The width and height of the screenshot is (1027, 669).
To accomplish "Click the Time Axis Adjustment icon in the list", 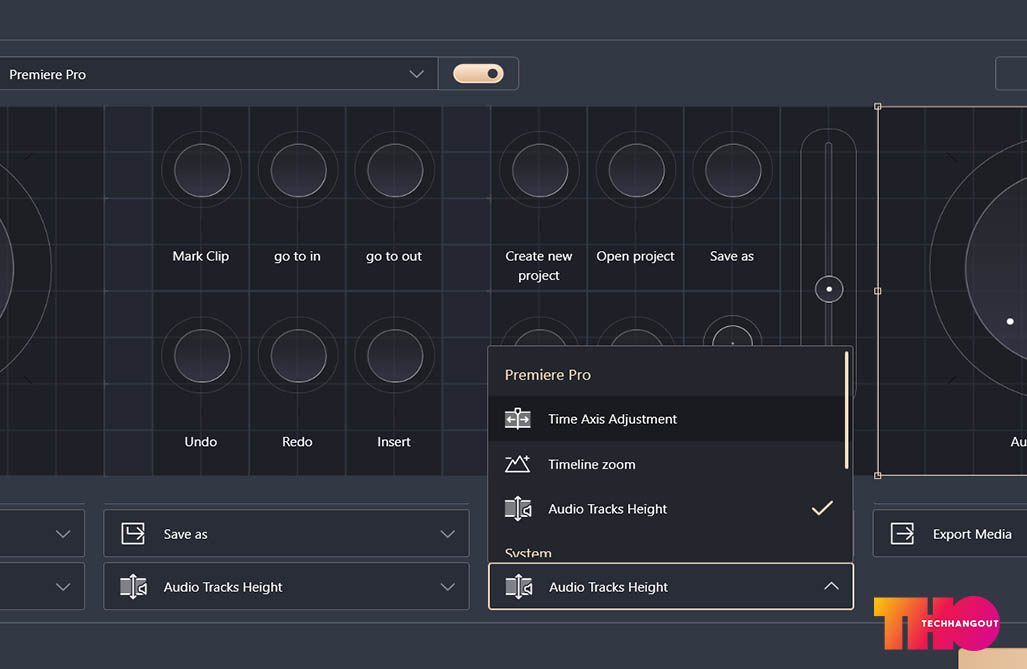I will tap(517, 419).
